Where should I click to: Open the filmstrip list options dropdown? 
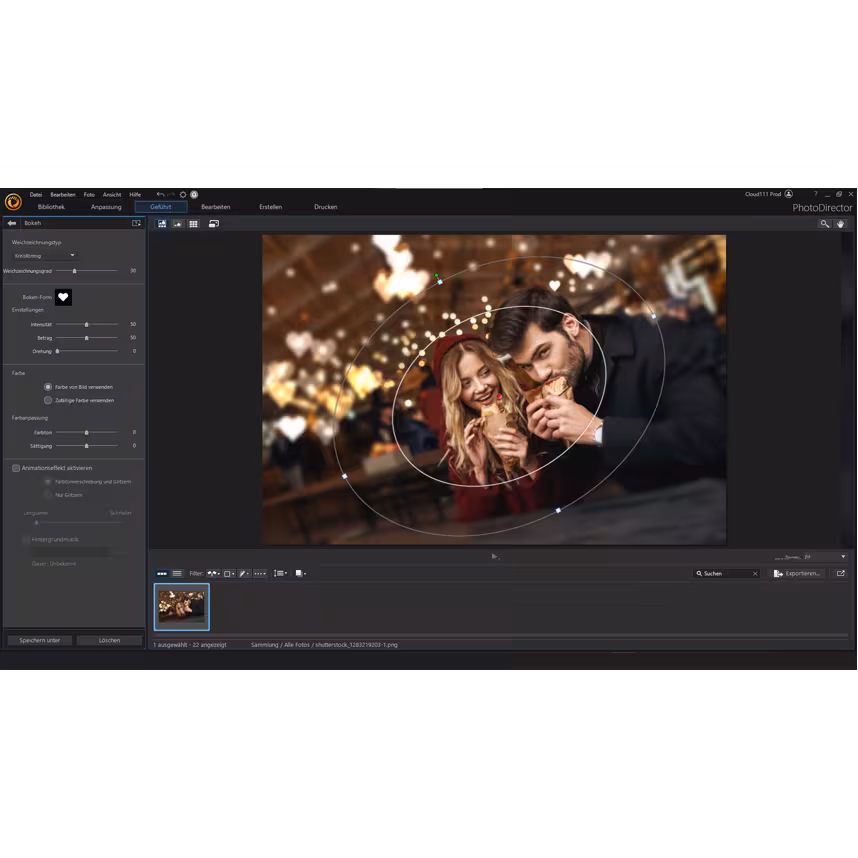pos(280,573)
